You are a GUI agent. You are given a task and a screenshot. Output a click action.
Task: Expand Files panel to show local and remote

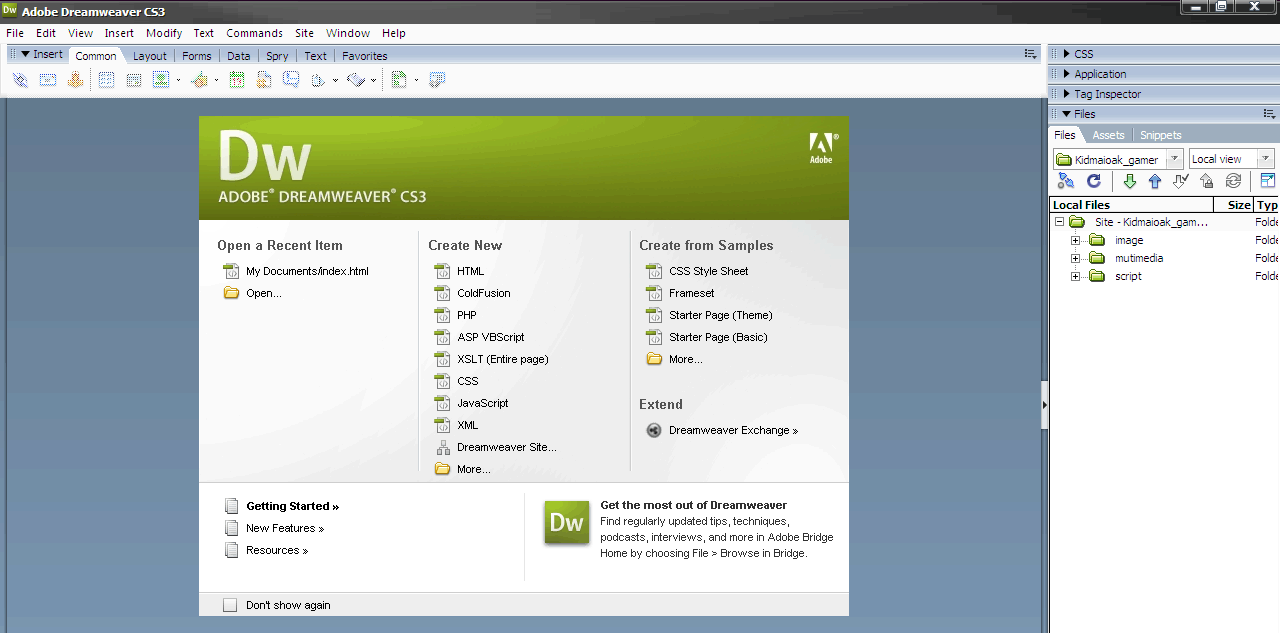1268,181
